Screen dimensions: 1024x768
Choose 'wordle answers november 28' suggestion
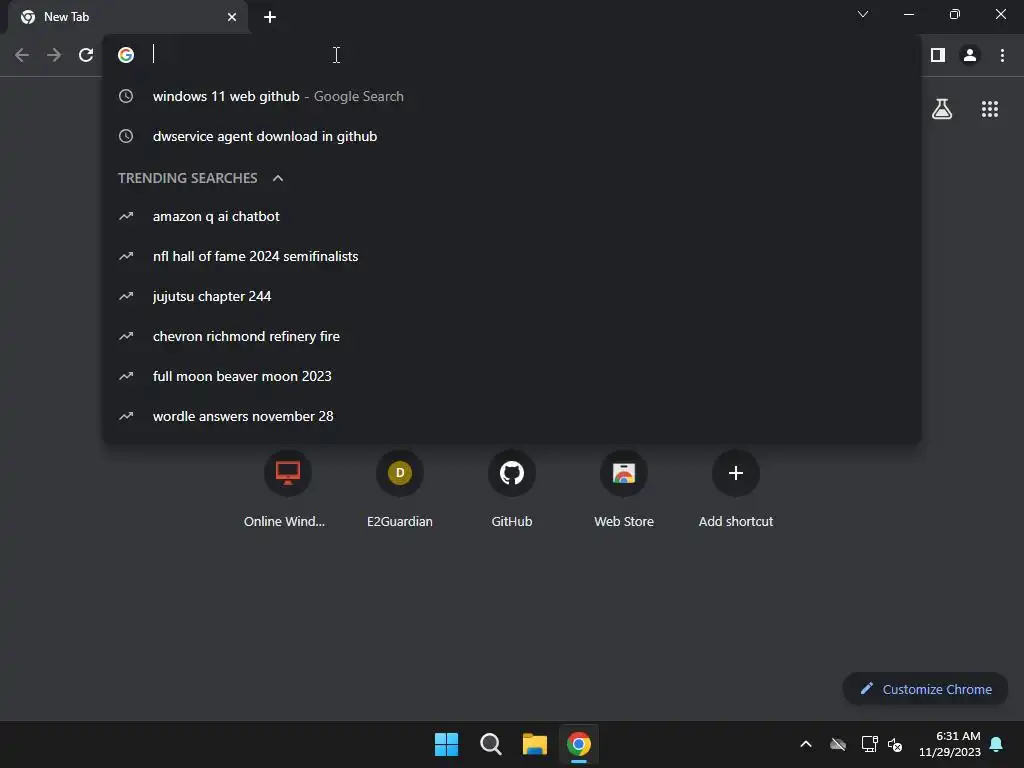point(511,417)
